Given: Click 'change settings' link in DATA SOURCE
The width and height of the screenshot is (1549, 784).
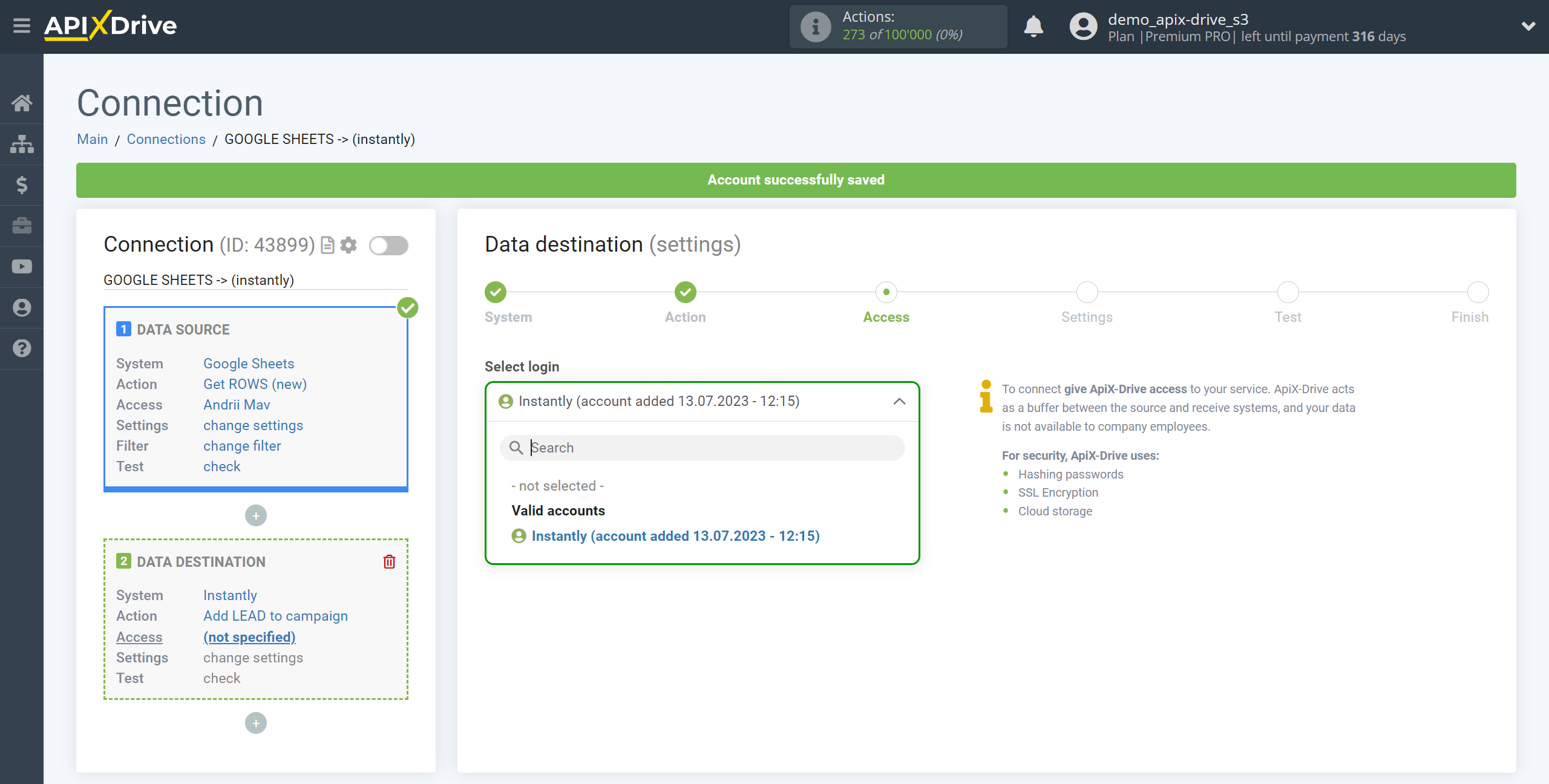Looking at the screenshot, I should click(x=253, y=425).
